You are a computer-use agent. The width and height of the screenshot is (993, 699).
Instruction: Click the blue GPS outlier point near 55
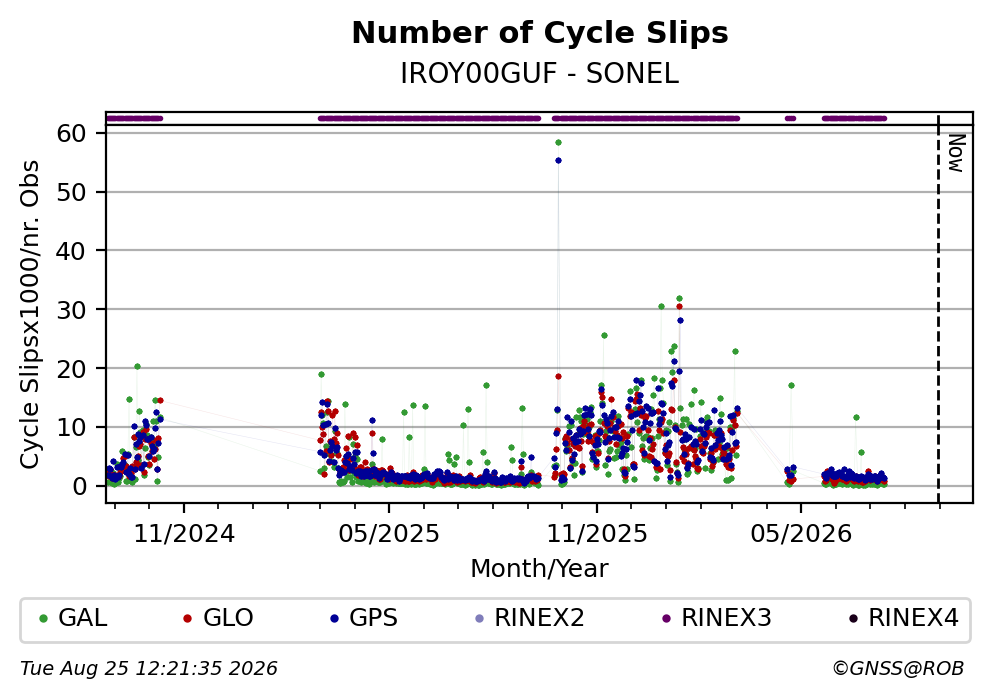pyautogui.click(x=558, y=161)
